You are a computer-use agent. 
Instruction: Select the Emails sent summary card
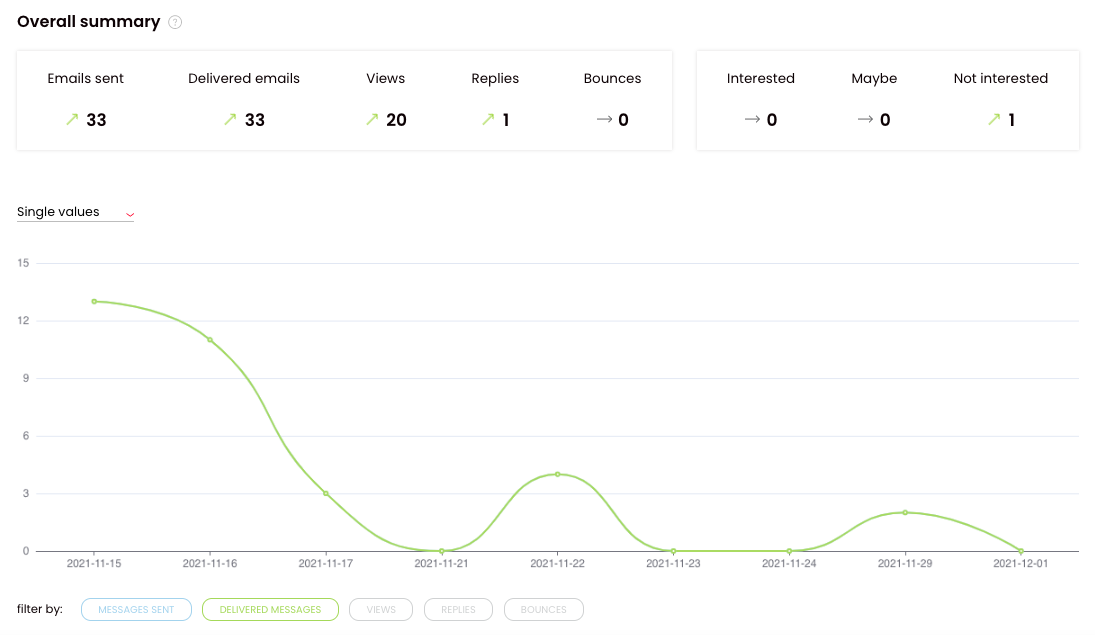coord(86,100)
